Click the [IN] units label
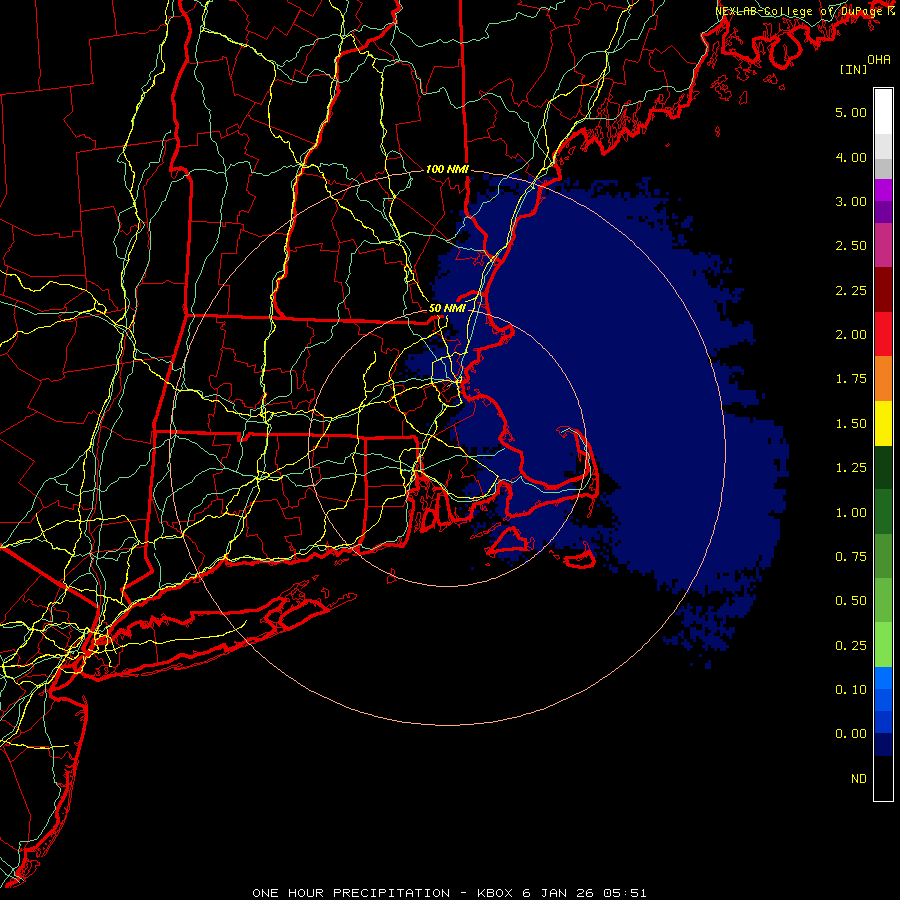Screen dimensions: 900x900 (854, 69)
